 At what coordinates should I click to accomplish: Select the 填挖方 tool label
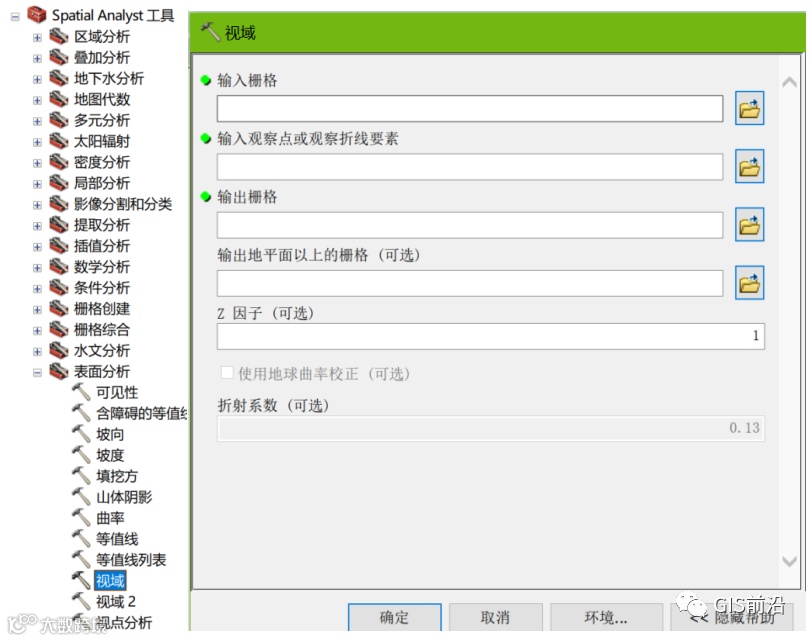pos(117,476)
